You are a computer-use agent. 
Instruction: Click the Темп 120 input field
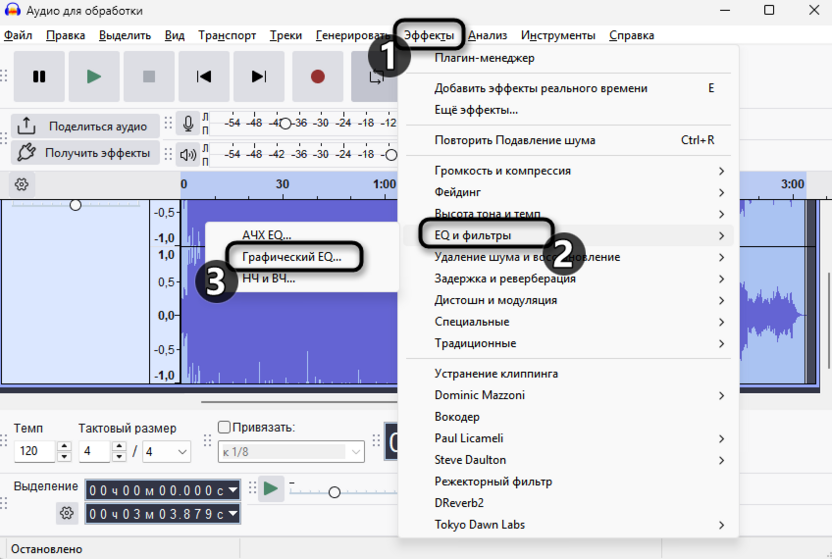pos(34,451)
